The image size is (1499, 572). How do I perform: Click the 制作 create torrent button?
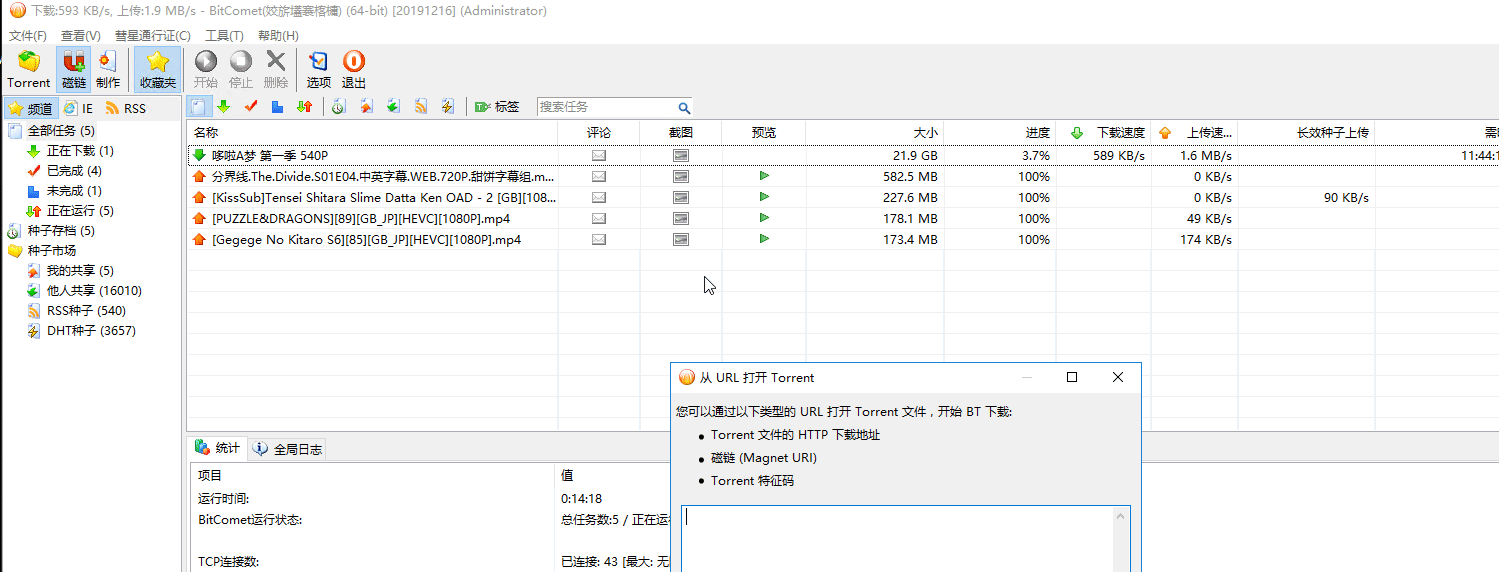pos(108,69)
